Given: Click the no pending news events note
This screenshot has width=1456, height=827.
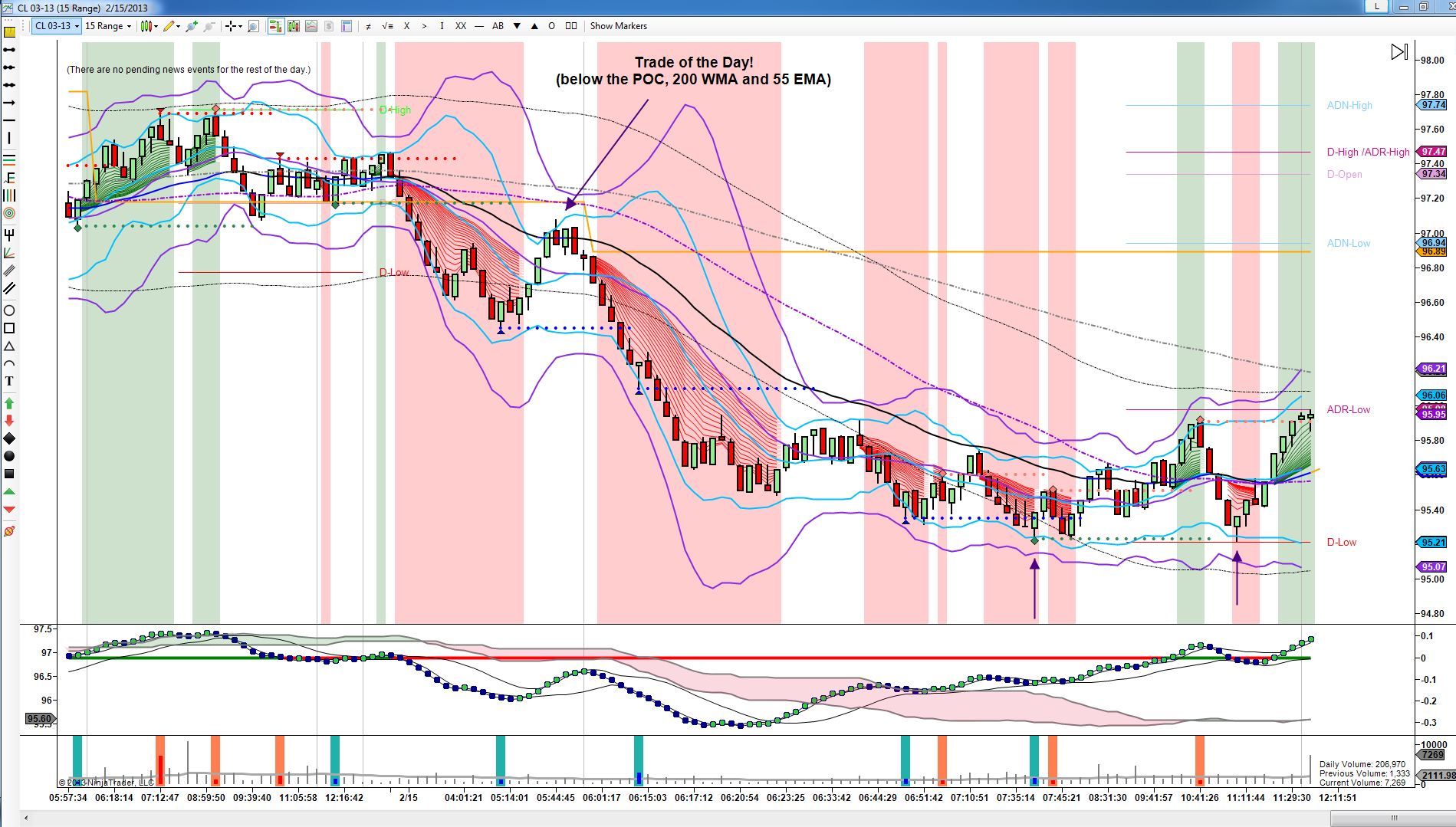Looking at the screenshot, I should tap(189, 70).
